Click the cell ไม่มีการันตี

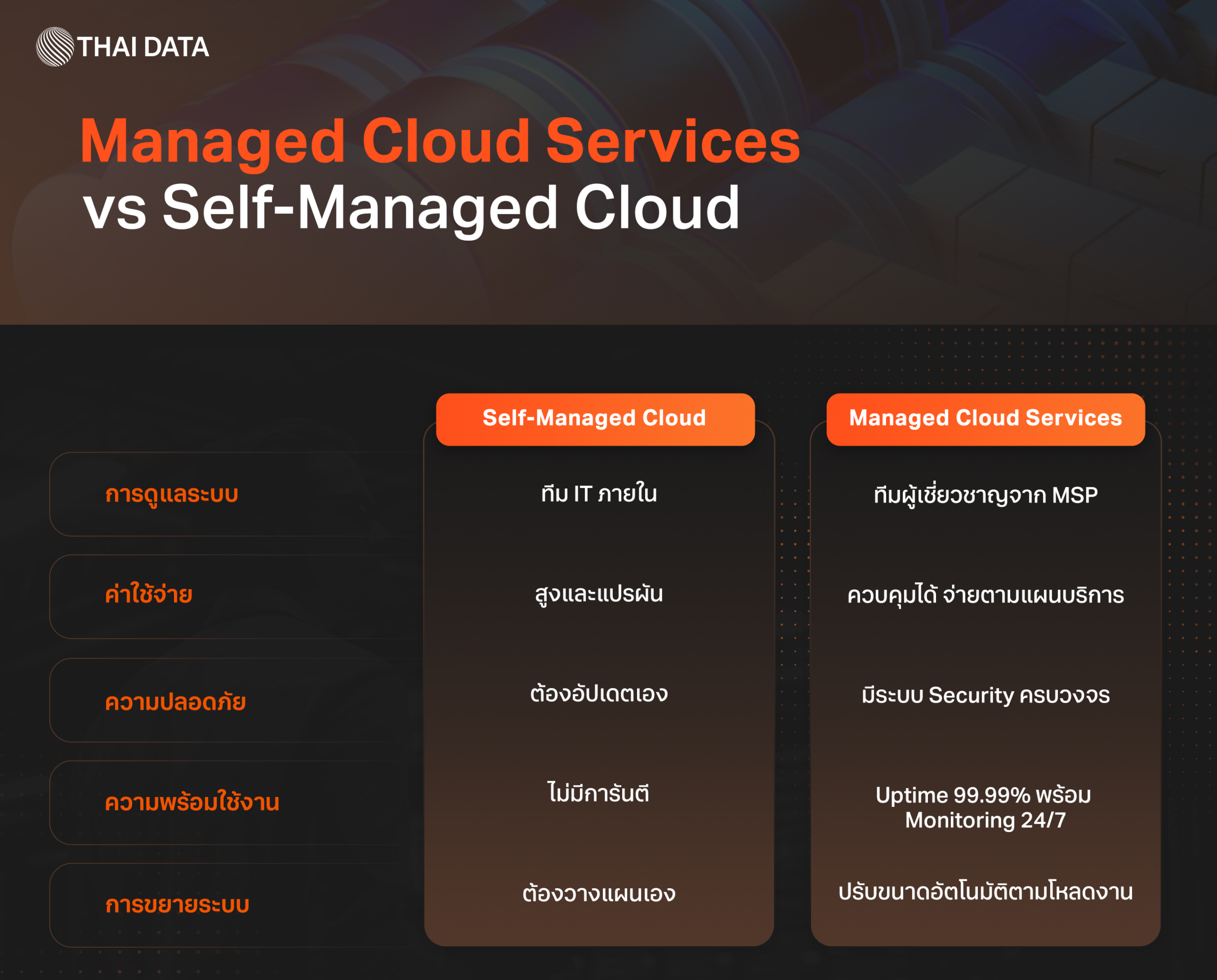tap(599, 792)
